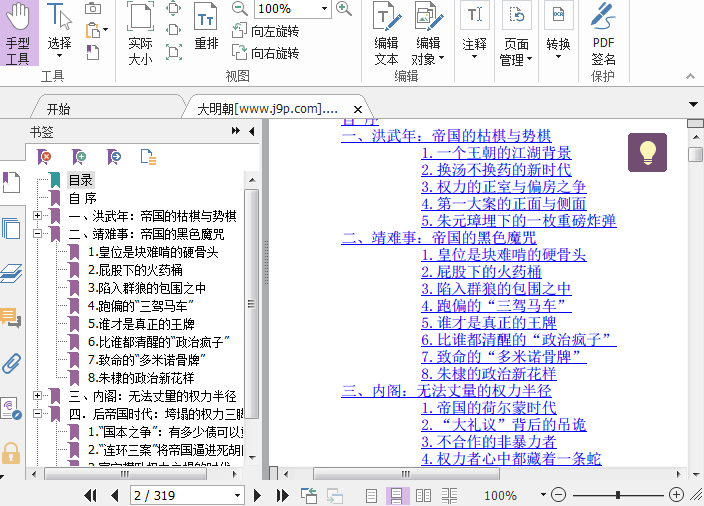
Task: Select the 目录 bookmark
Action: [81, 180]
